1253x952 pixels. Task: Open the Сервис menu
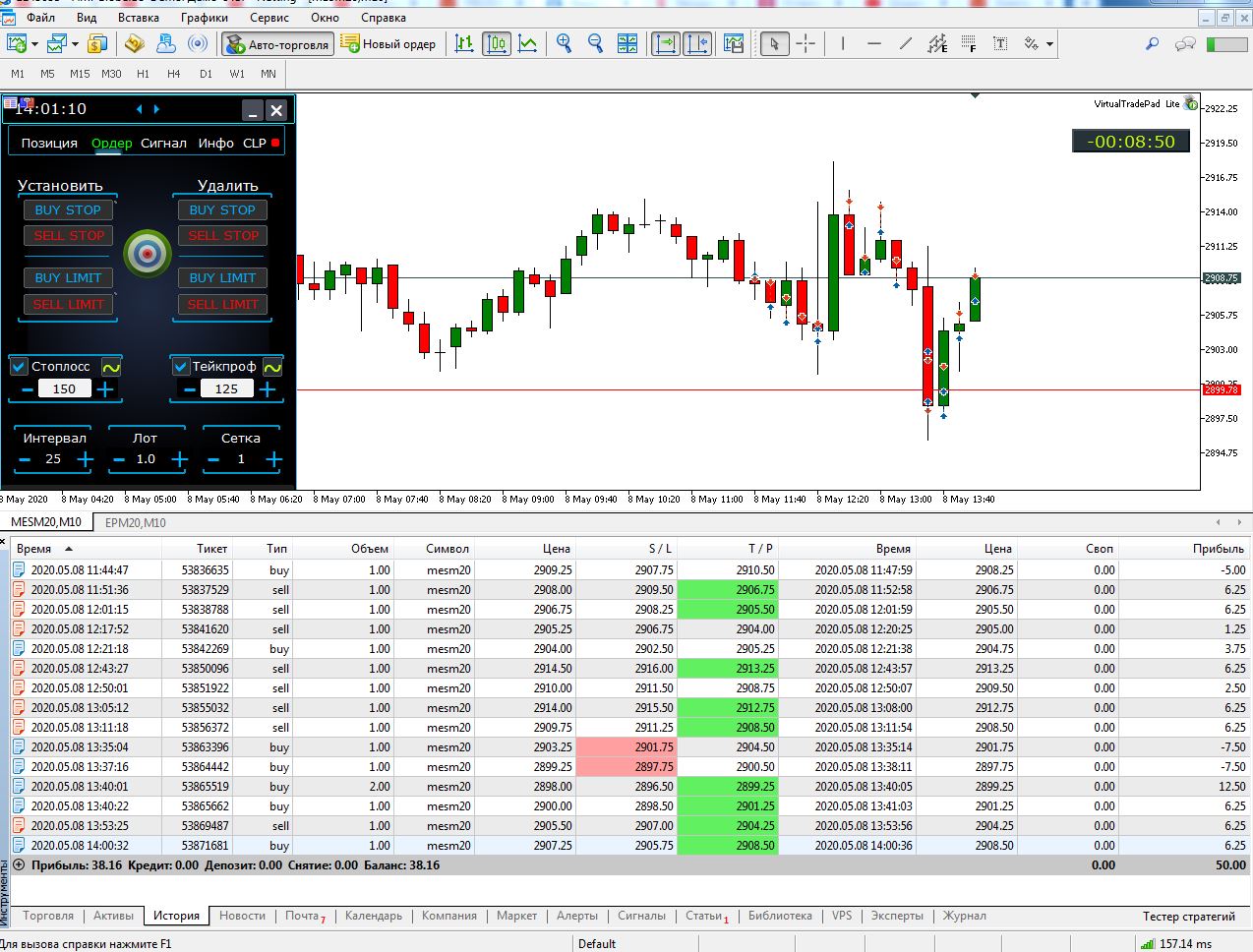pyautogui.click(x=269, y=18)
